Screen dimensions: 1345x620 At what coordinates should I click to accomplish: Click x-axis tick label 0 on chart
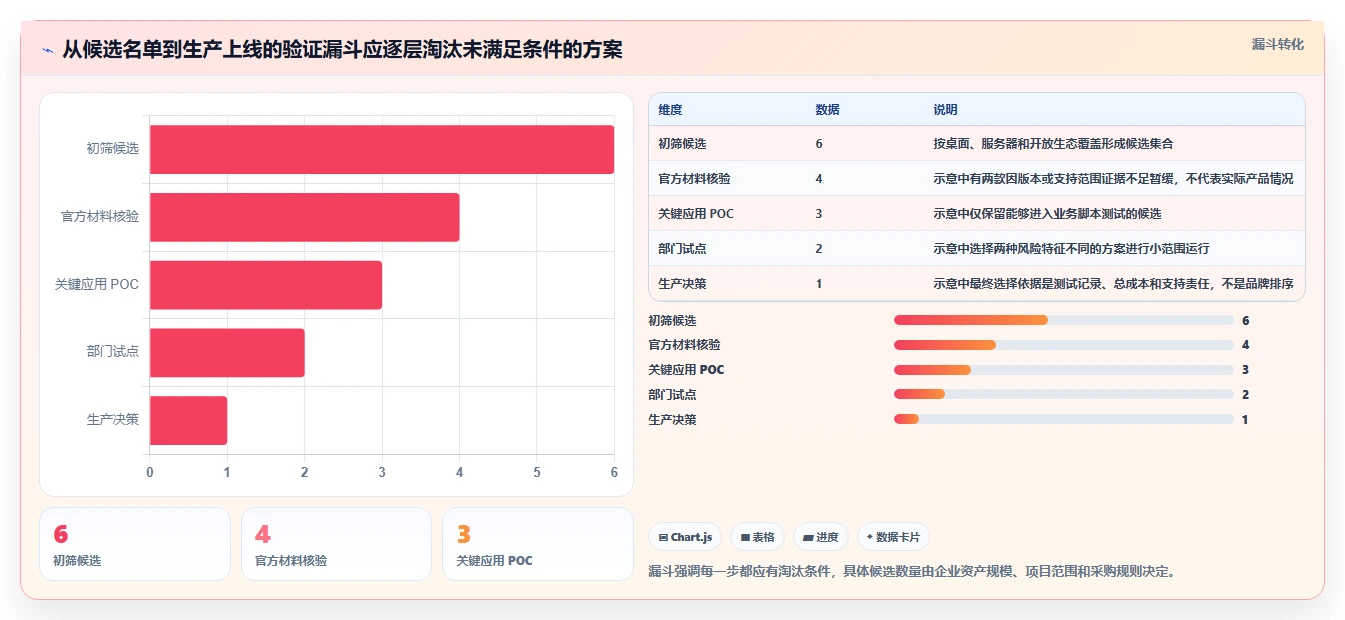point(150,472)
